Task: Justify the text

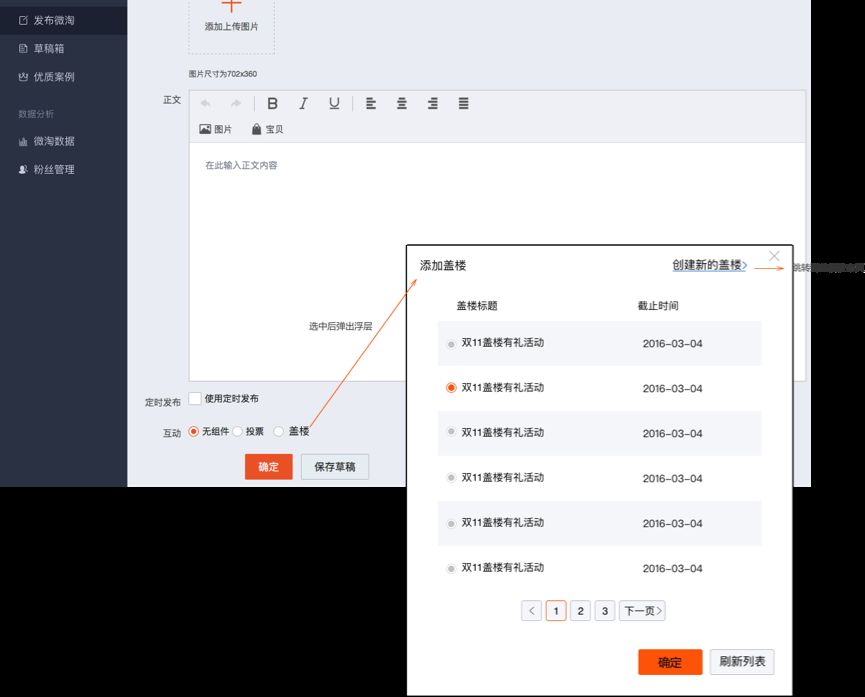Action: pos(463,103)
